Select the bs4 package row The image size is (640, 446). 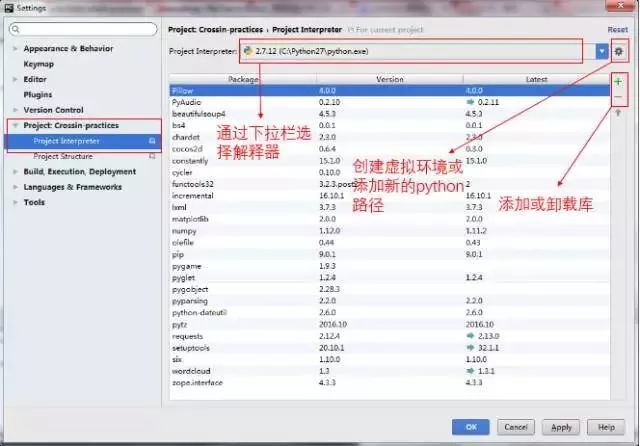click(x=390, y=125)
